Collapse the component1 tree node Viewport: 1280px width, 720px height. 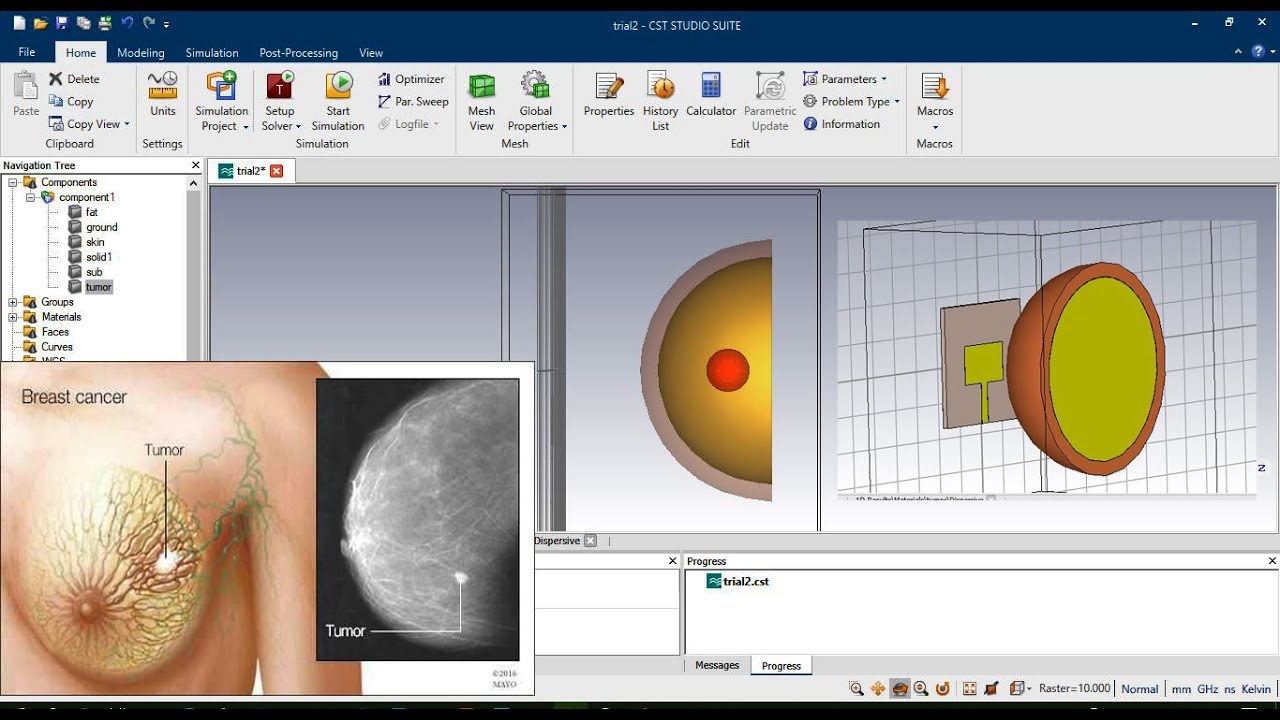[x=31, y=197]
